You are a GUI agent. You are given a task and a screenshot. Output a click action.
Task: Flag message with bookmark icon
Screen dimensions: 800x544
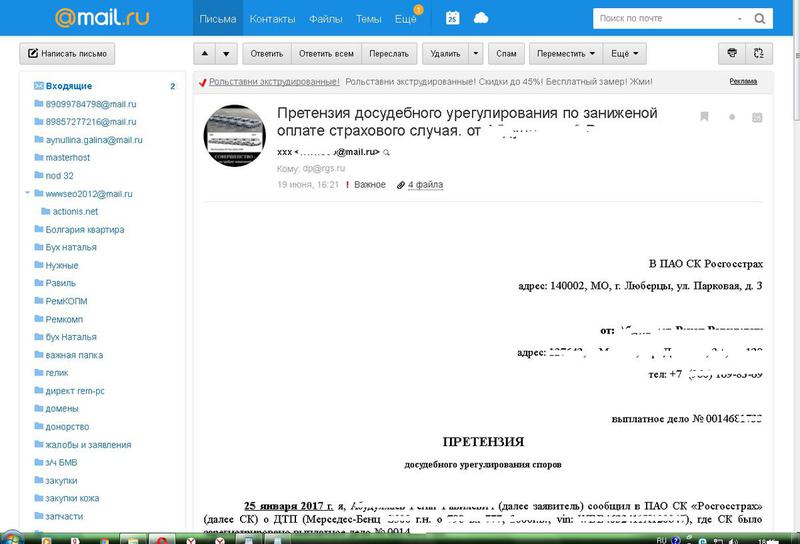[704, 117]
